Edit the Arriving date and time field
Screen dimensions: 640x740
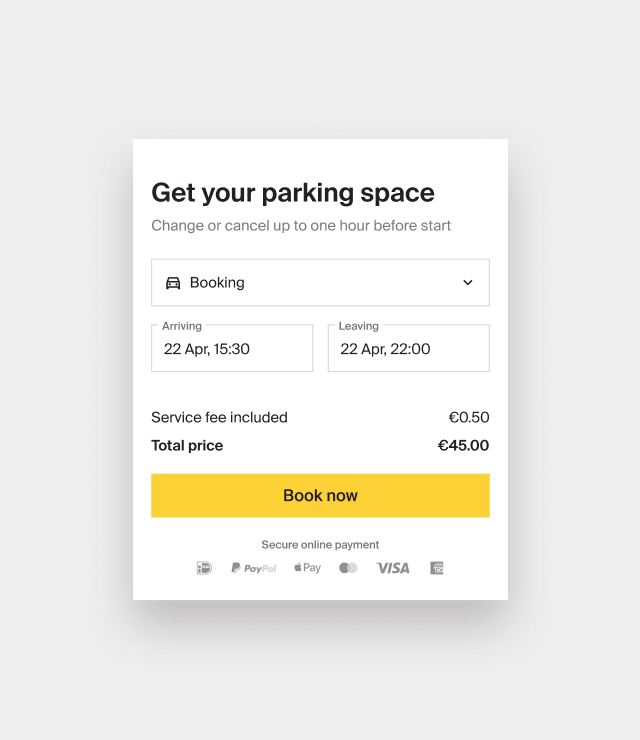232,349
